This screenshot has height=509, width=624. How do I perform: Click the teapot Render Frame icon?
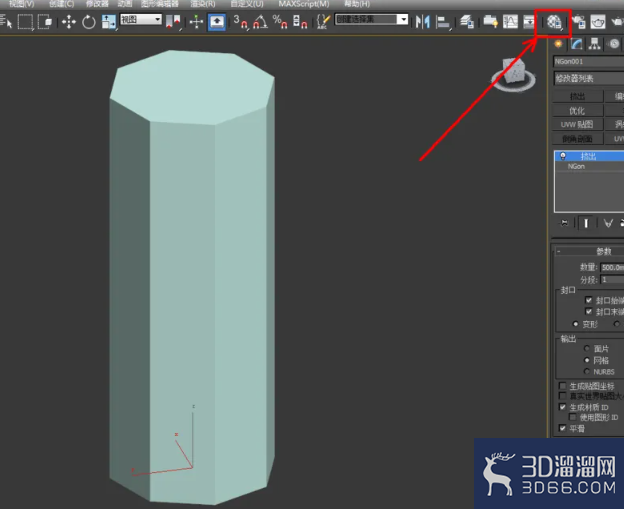click(x=597, y=21)
